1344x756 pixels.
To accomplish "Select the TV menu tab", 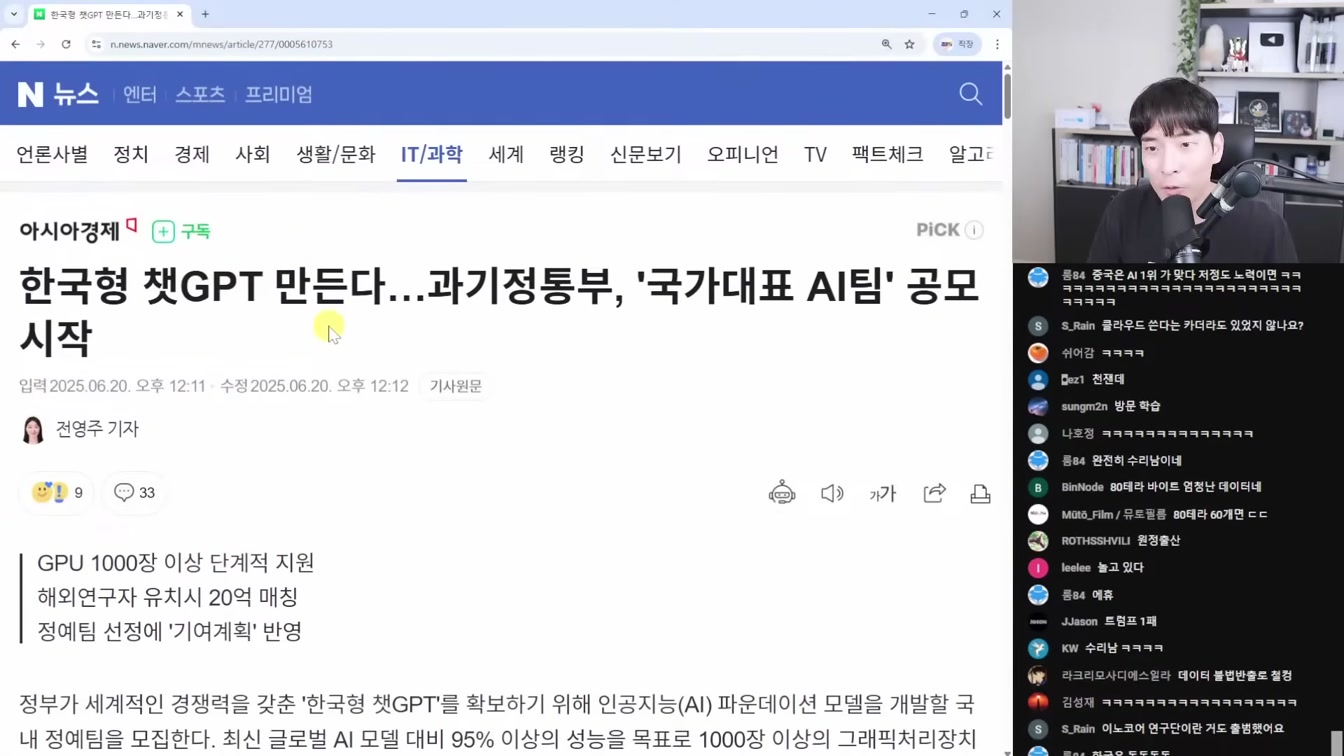I will tap(815, 154).
